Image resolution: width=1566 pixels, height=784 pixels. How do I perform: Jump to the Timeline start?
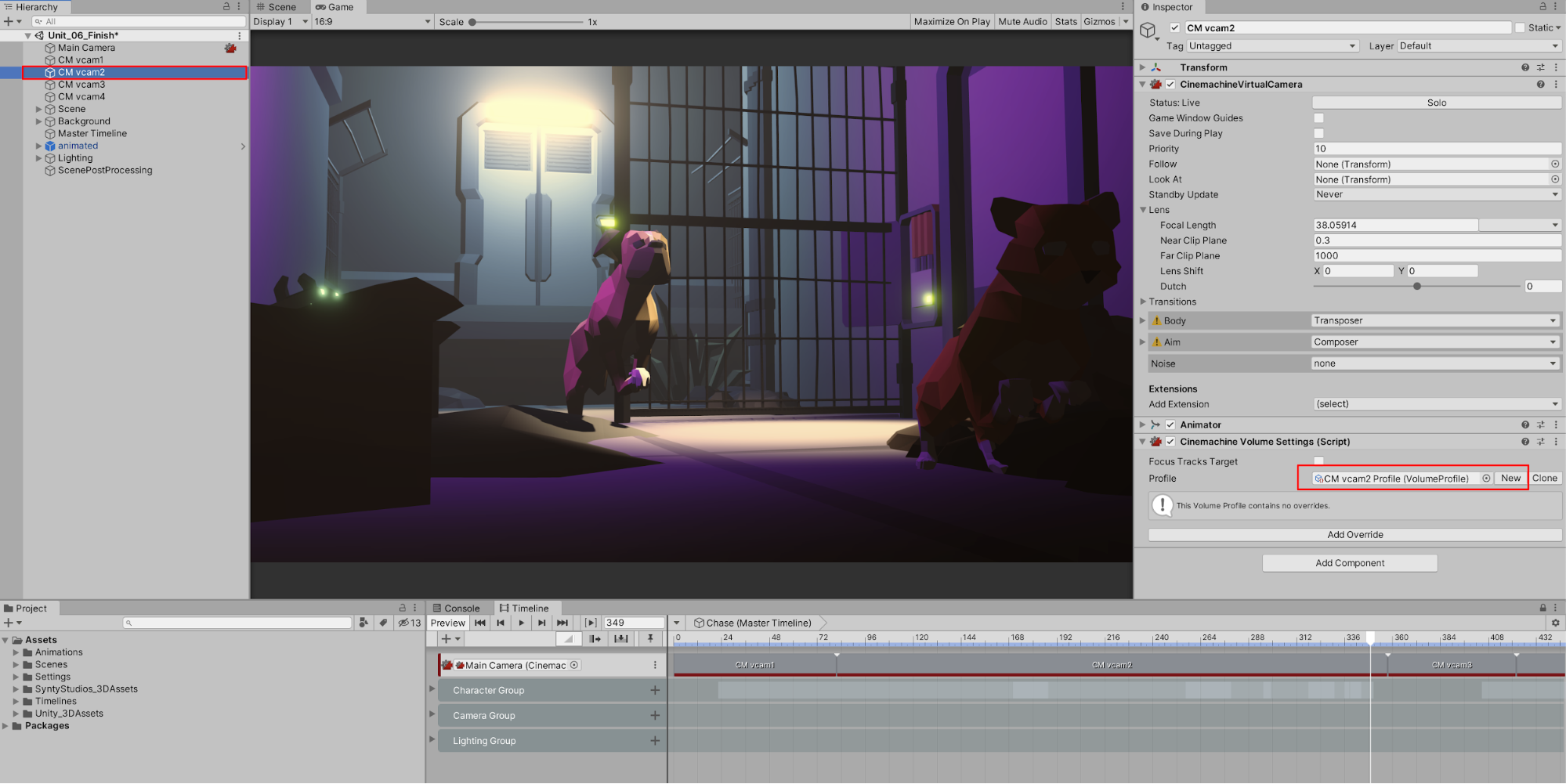[480, 623]
